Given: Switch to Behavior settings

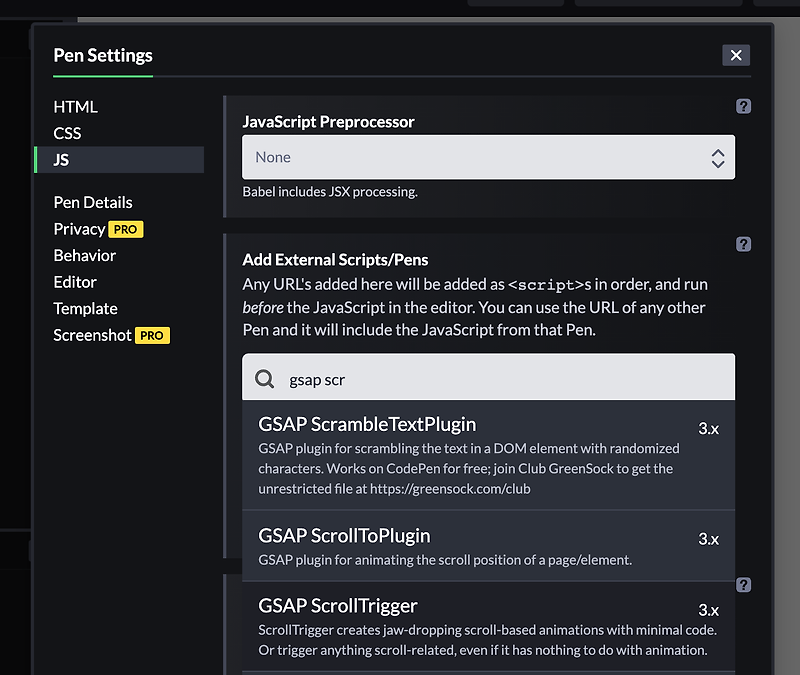Looking at the screenshot, I should click(85, 255).
